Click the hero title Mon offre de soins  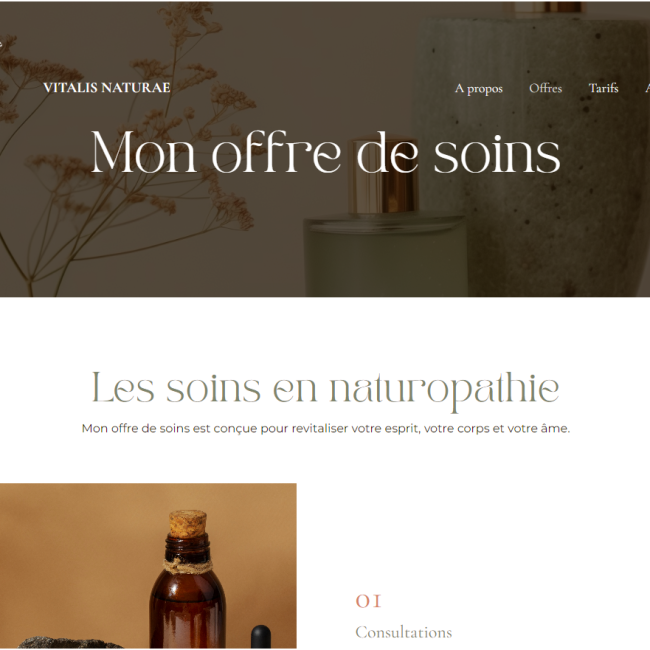click(325, 152)
